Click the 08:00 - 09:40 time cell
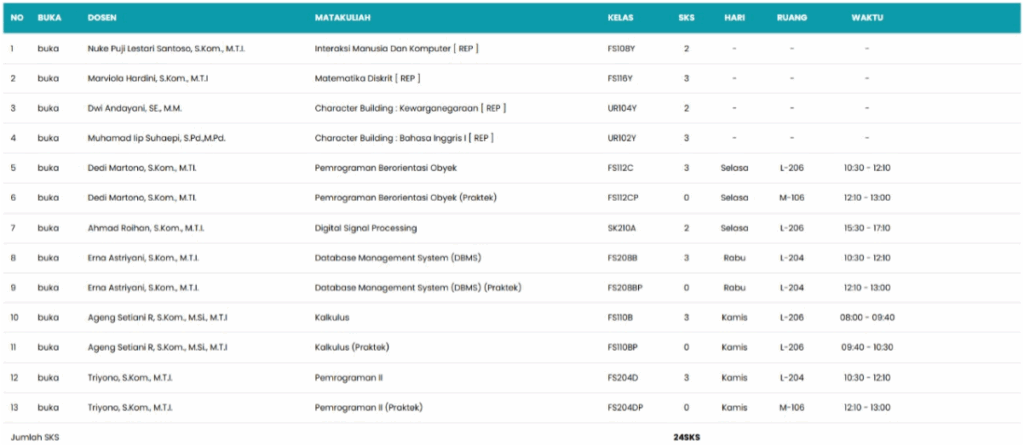 [x=866, y=318]
